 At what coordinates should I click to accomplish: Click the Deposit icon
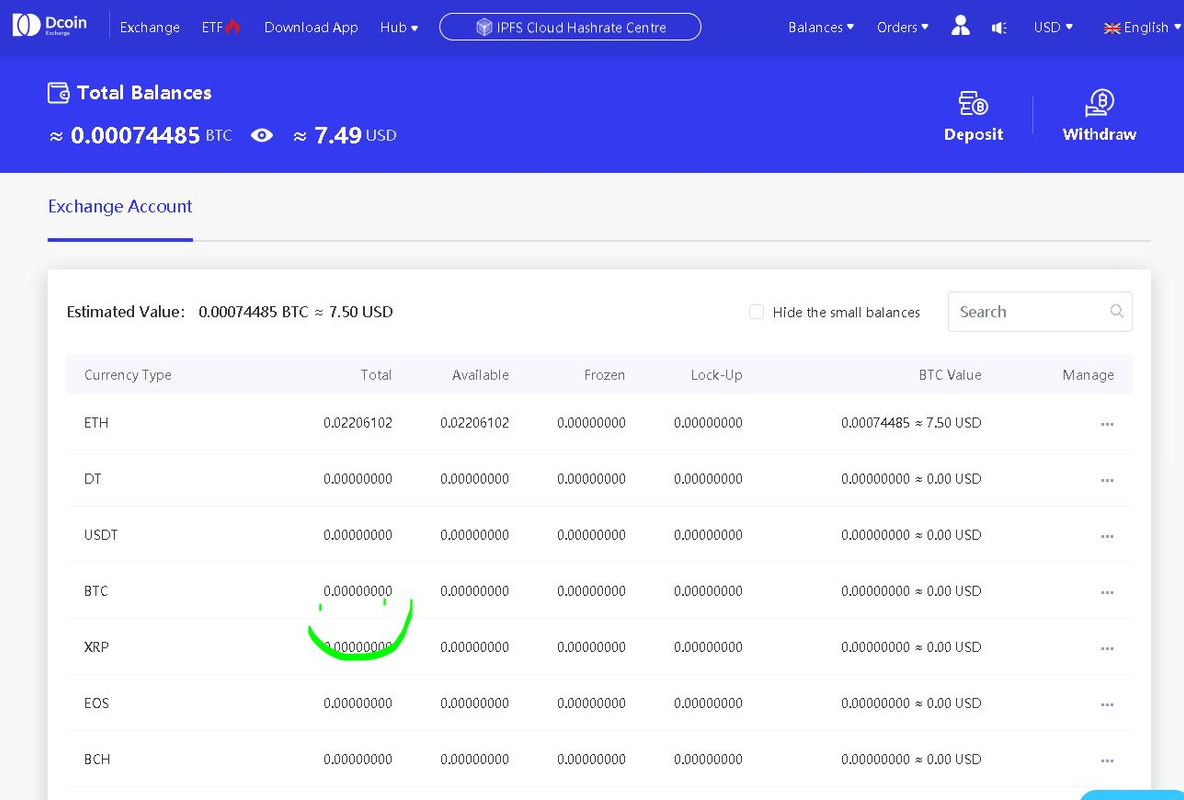pos(973,104)
